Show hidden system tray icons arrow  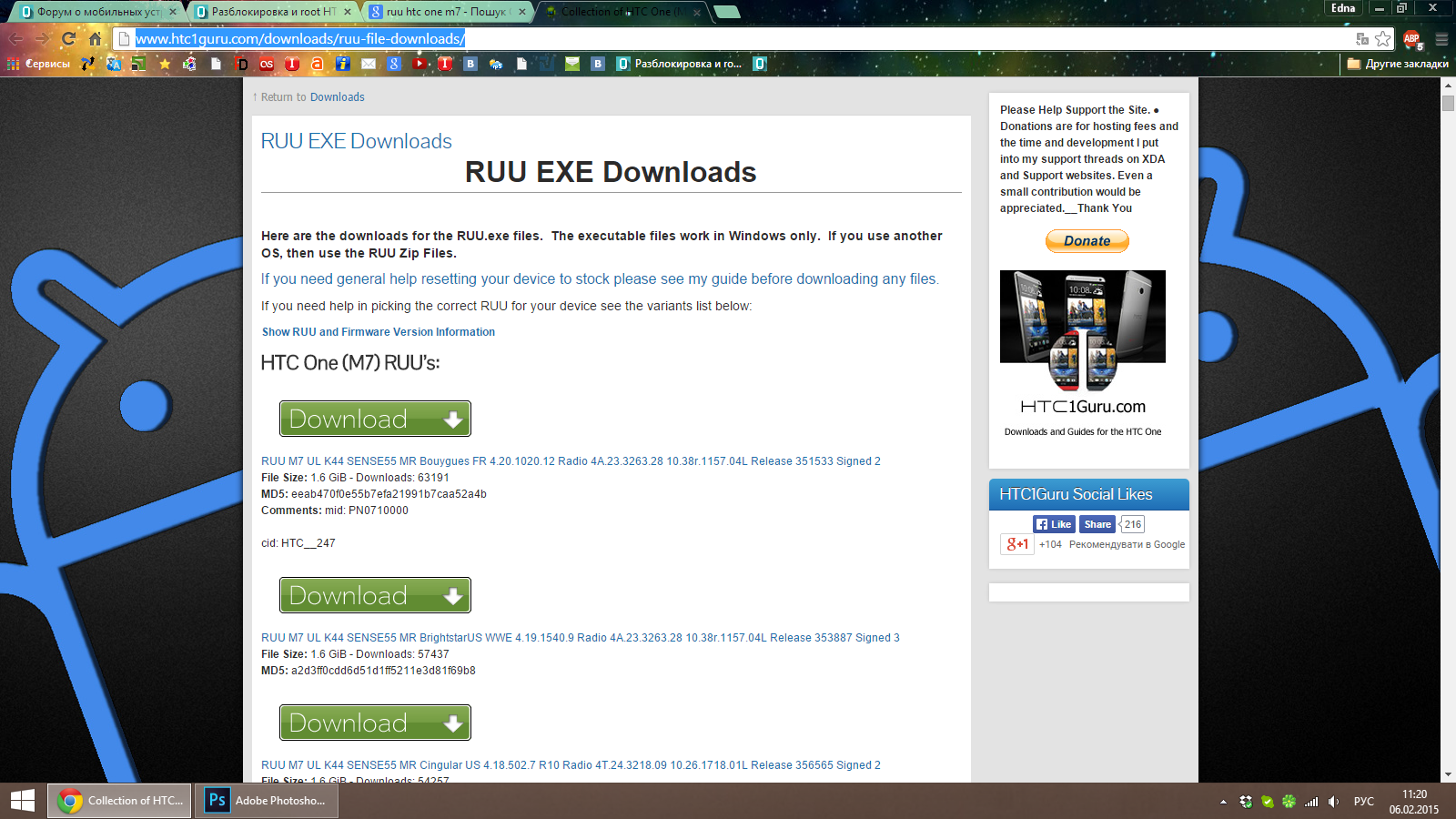tap(1223, 802)
